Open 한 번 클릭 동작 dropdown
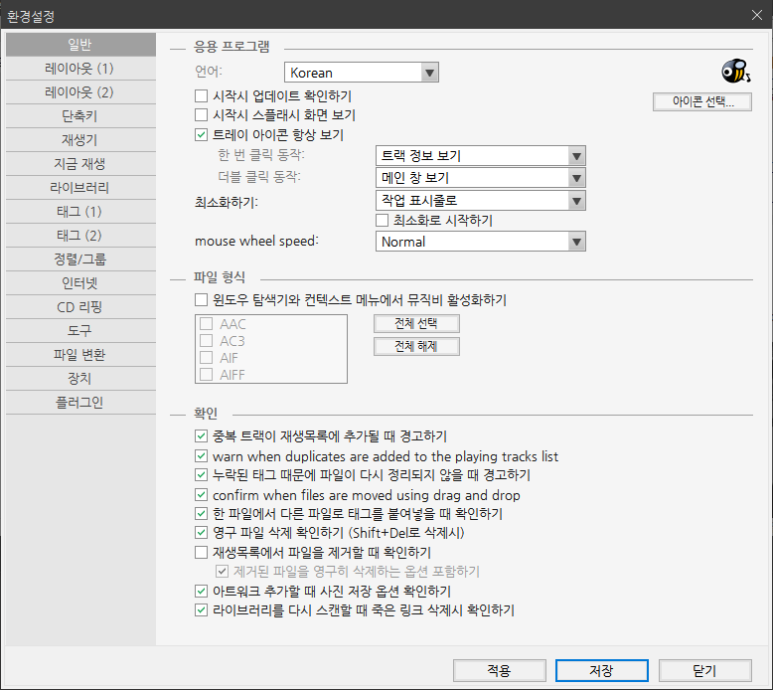This screenshot has height=690, width=773. (x=481, y=156)
